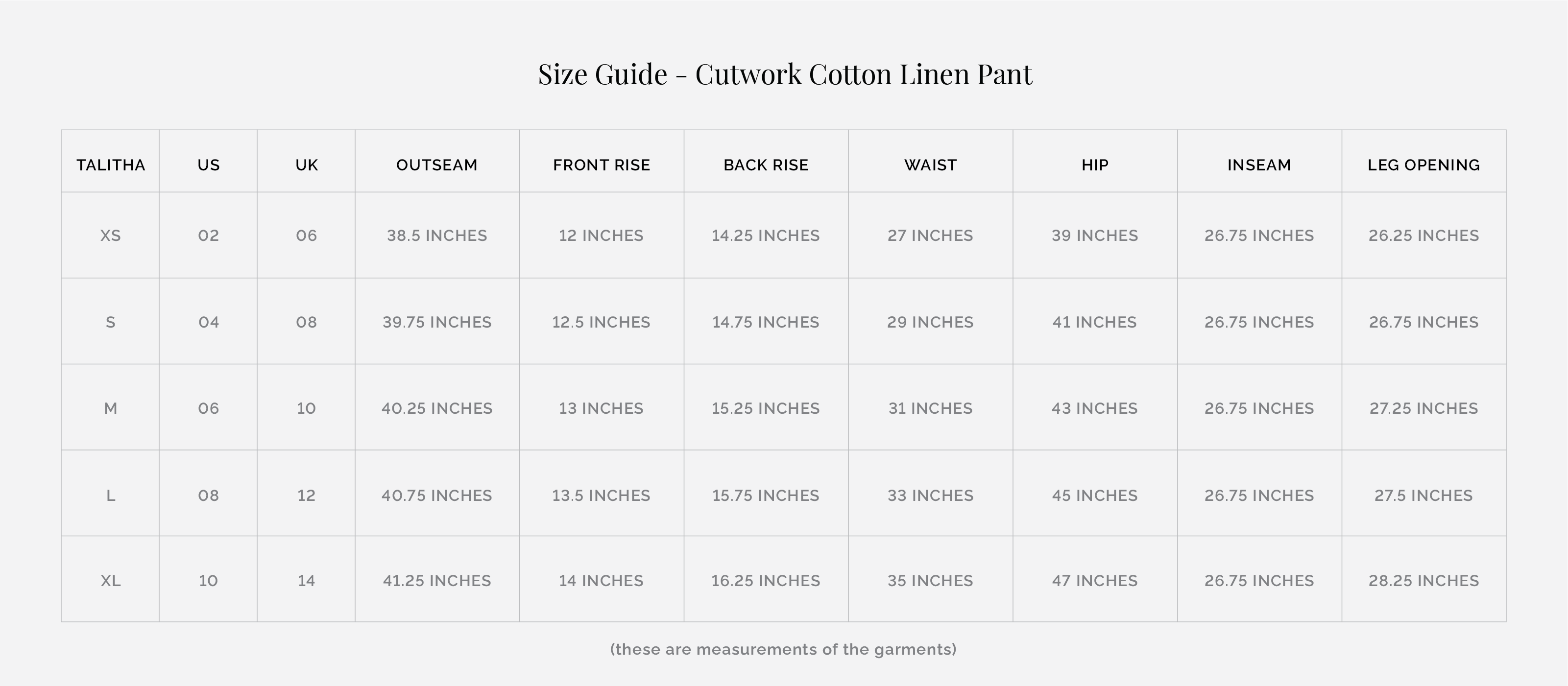1568x686 pixels.
Task: Select the TALITHA column header
Action: pyautogui.click(x=110, y=165)
